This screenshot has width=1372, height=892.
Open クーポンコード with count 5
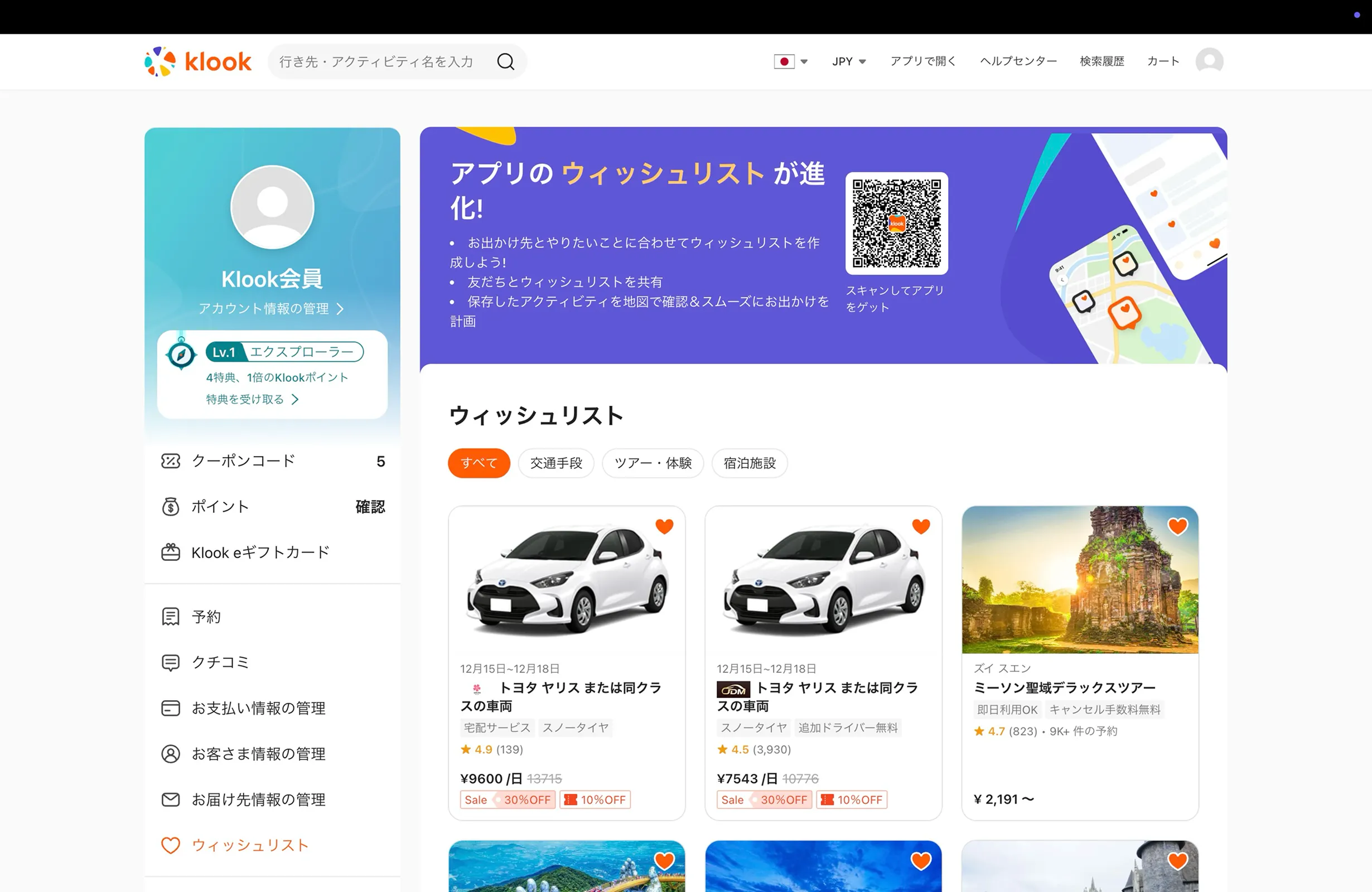(x=272, y=461)
